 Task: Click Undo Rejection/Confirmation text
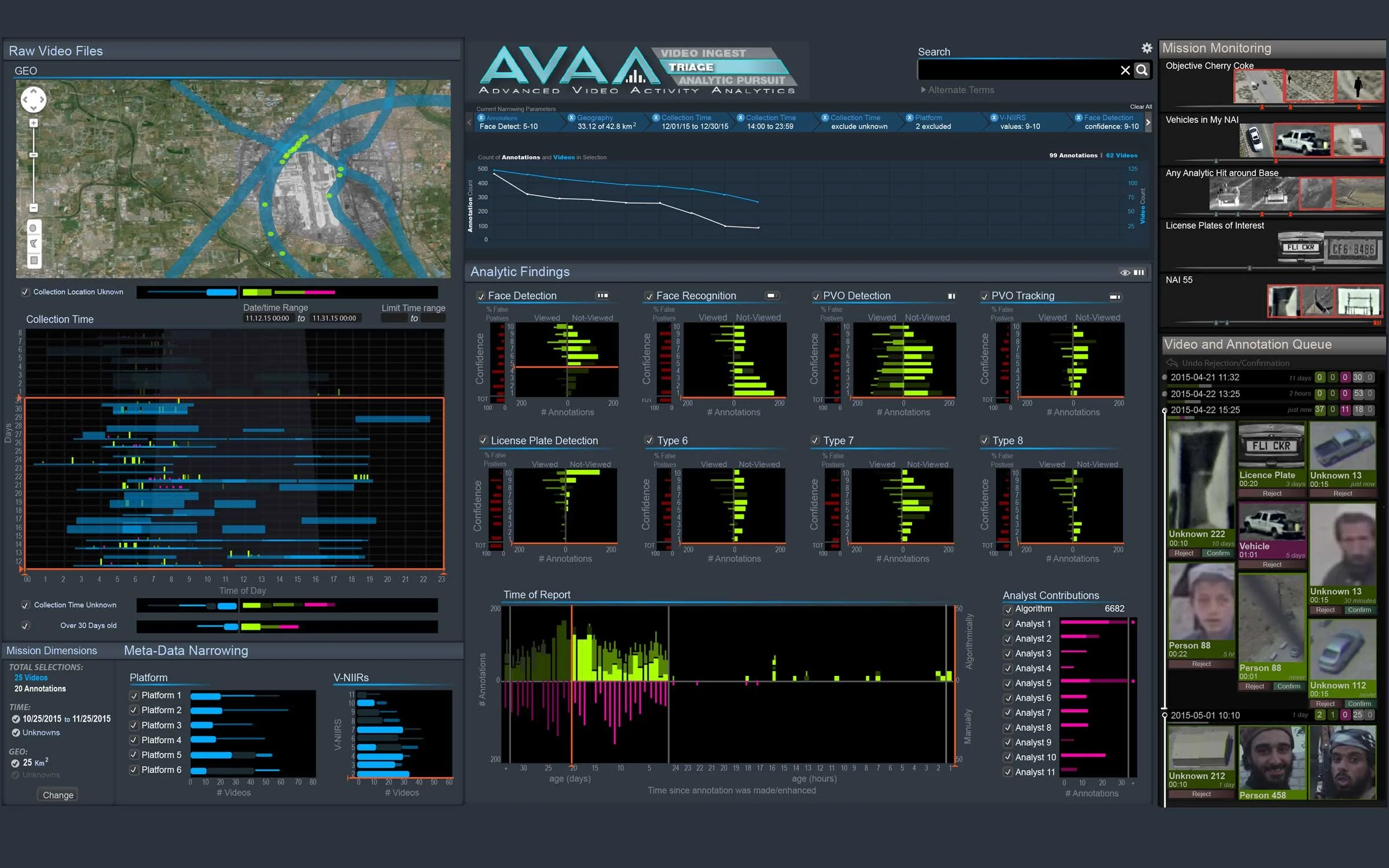point(1236,363)
